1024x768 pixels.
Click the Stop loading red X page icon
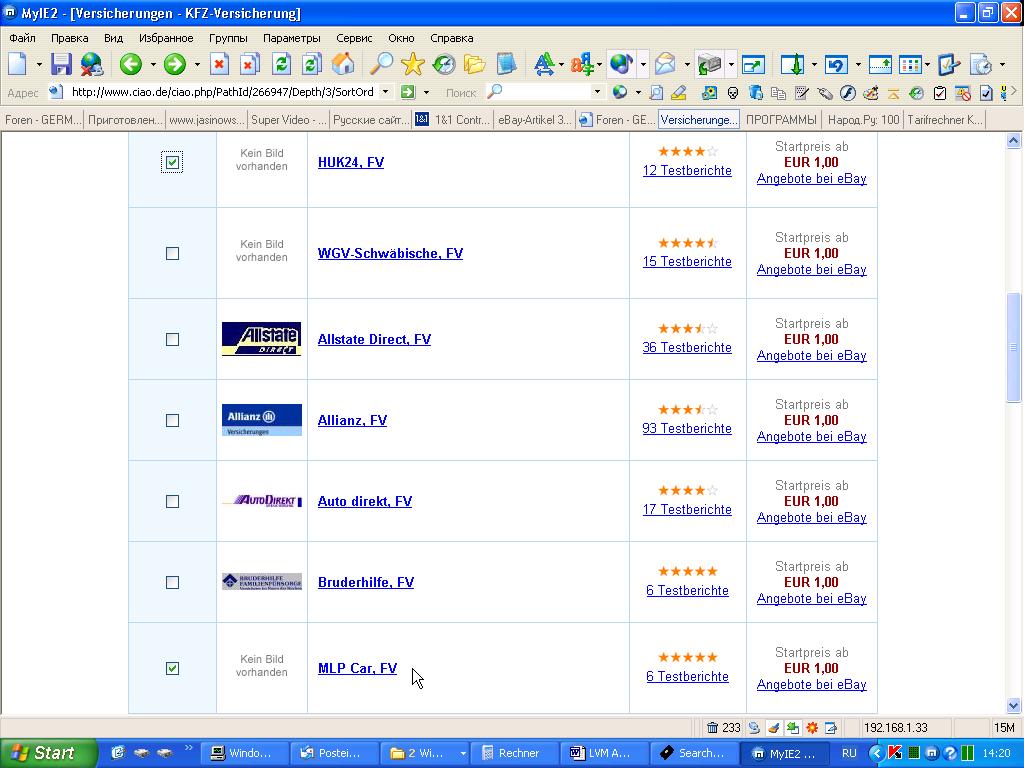(219, 64)
